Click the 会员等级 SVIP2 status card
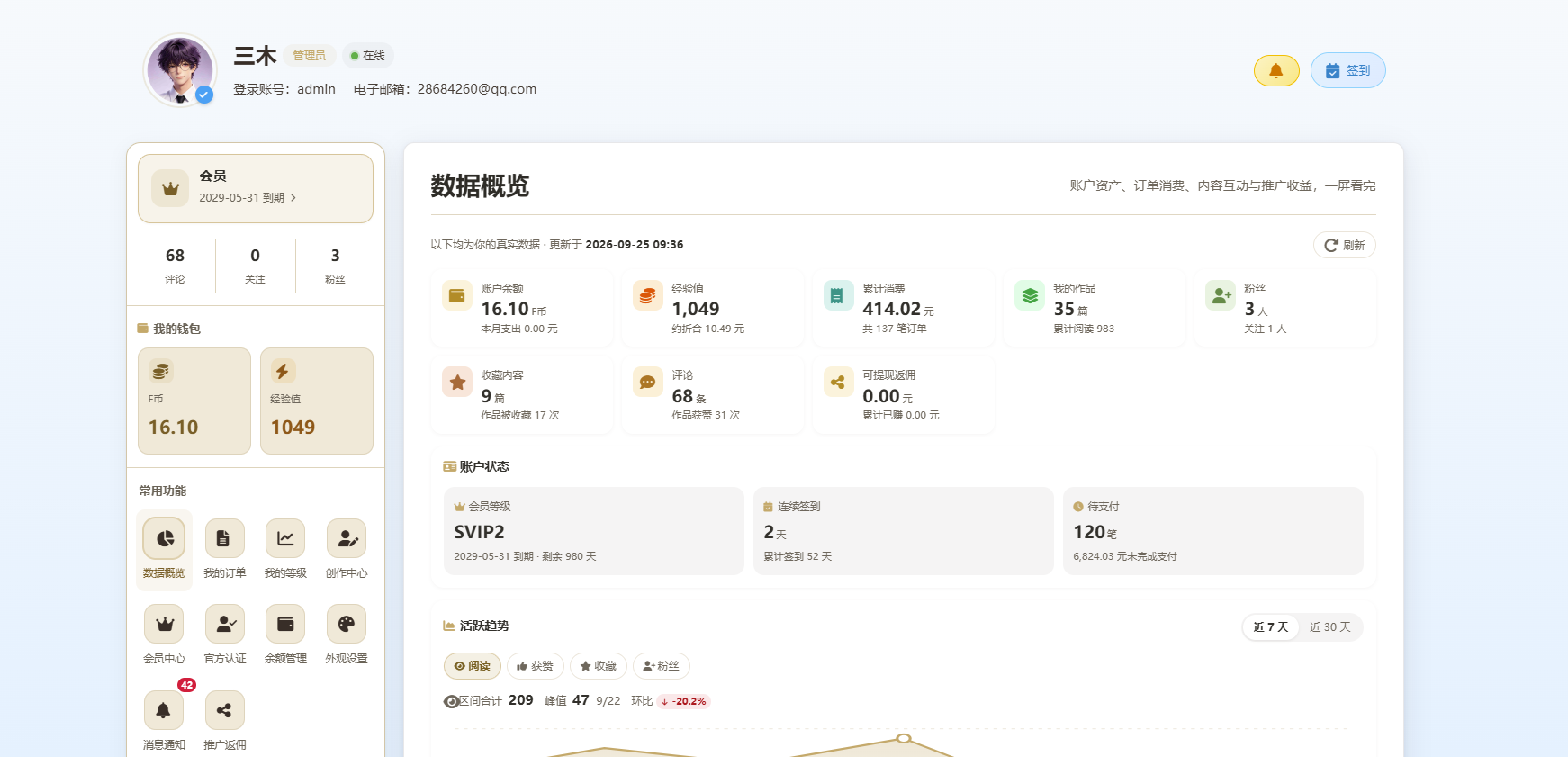 [594, 531]
